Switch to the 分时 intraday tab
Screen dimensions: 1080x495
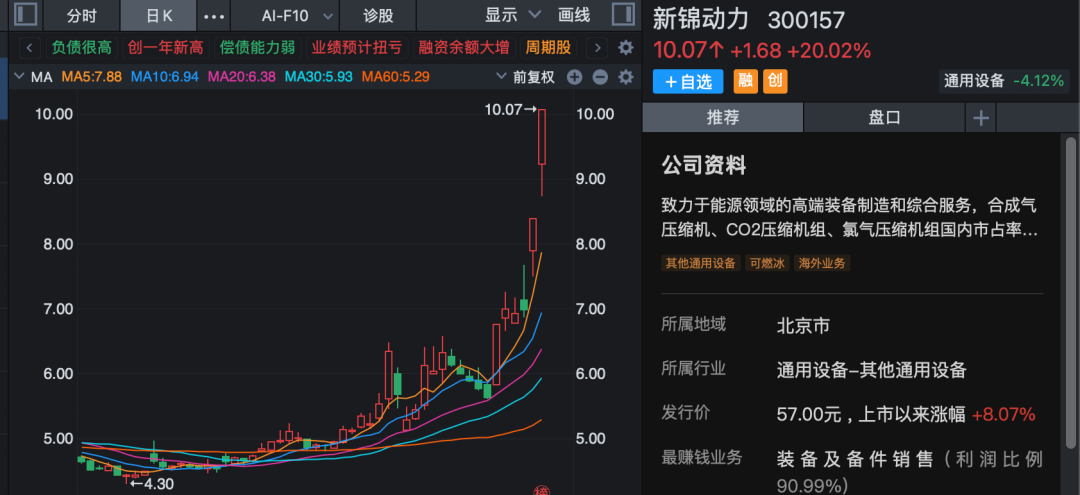tap(82, 16)
